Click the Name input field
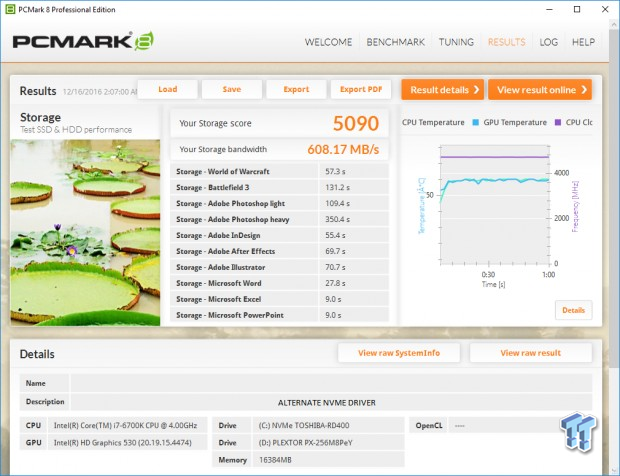The height and width of the screenshot is (476, 620). (x=331, y=383)
